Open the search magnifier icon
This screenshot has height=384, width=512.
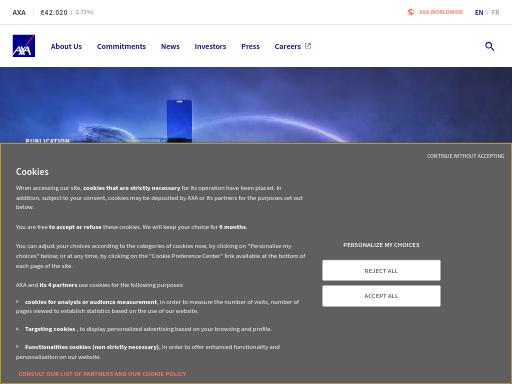click(x=489, y=46)
